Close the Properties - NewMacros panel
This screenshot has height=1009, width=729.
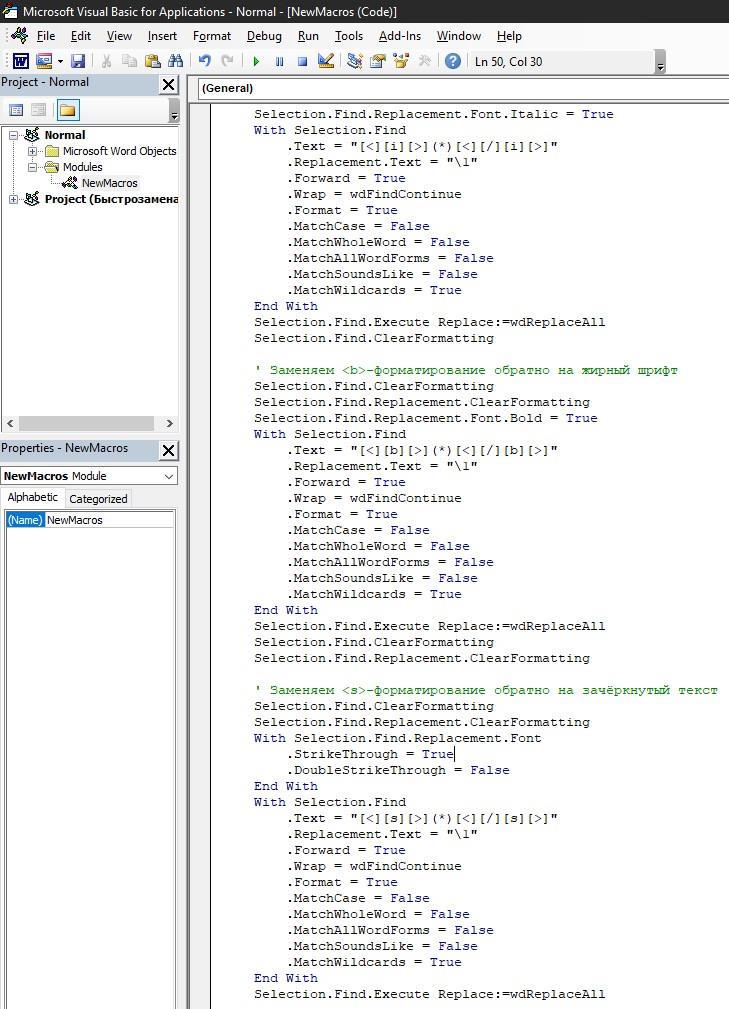click(x=168, y=450)
